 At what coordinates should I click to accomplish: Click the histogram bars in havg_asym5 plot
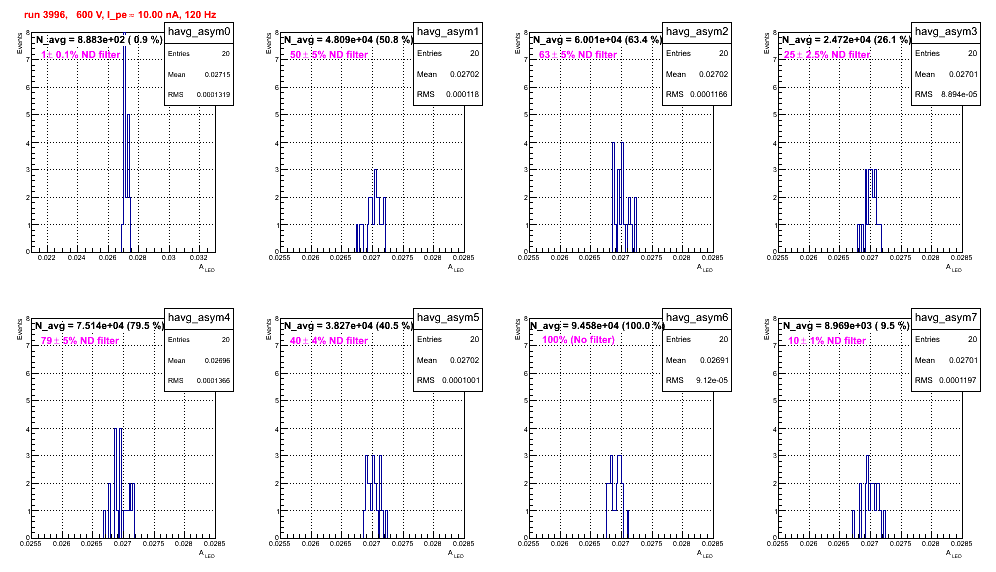pyautogui.click(x=375, y=496)
